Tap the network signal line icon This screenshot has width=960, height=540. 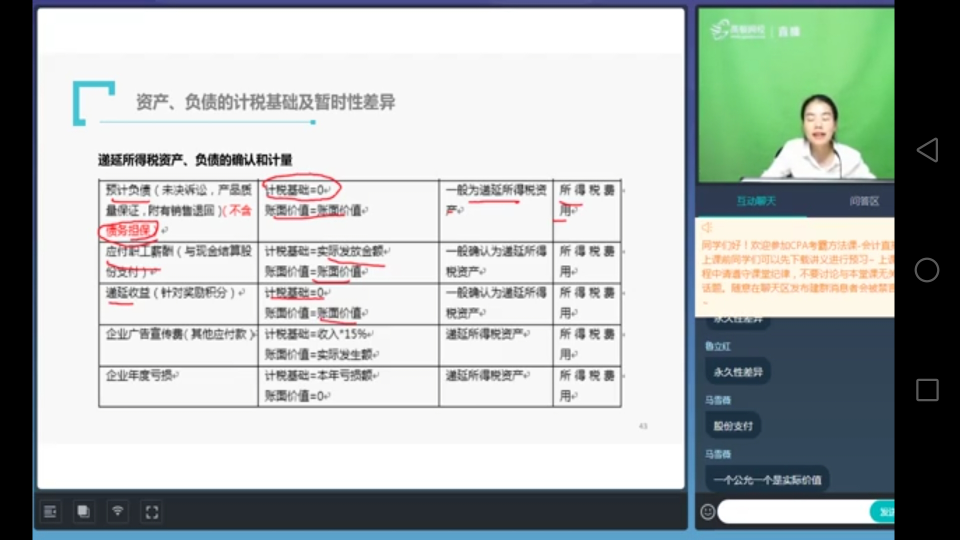(118, 511)
